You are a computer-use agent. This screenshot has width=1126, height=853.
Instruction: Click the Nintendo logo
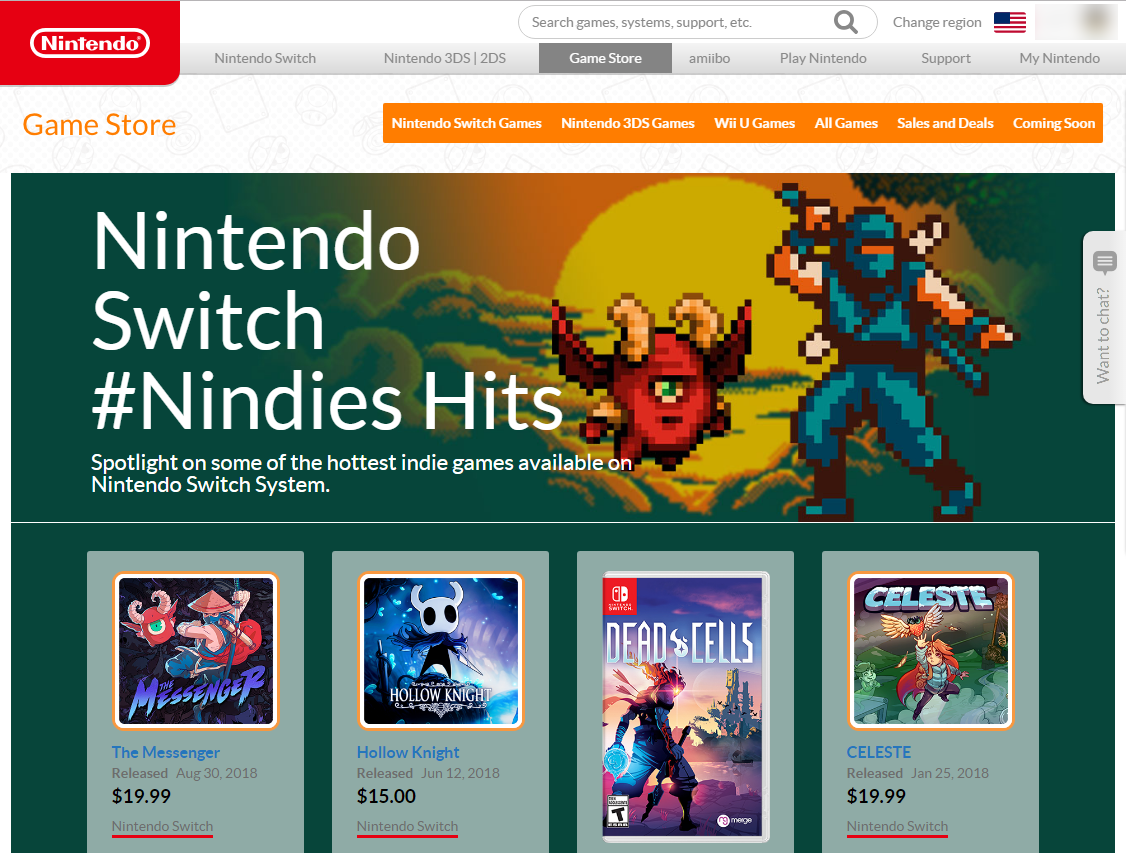pyautogui.click(x=90, y=43)
